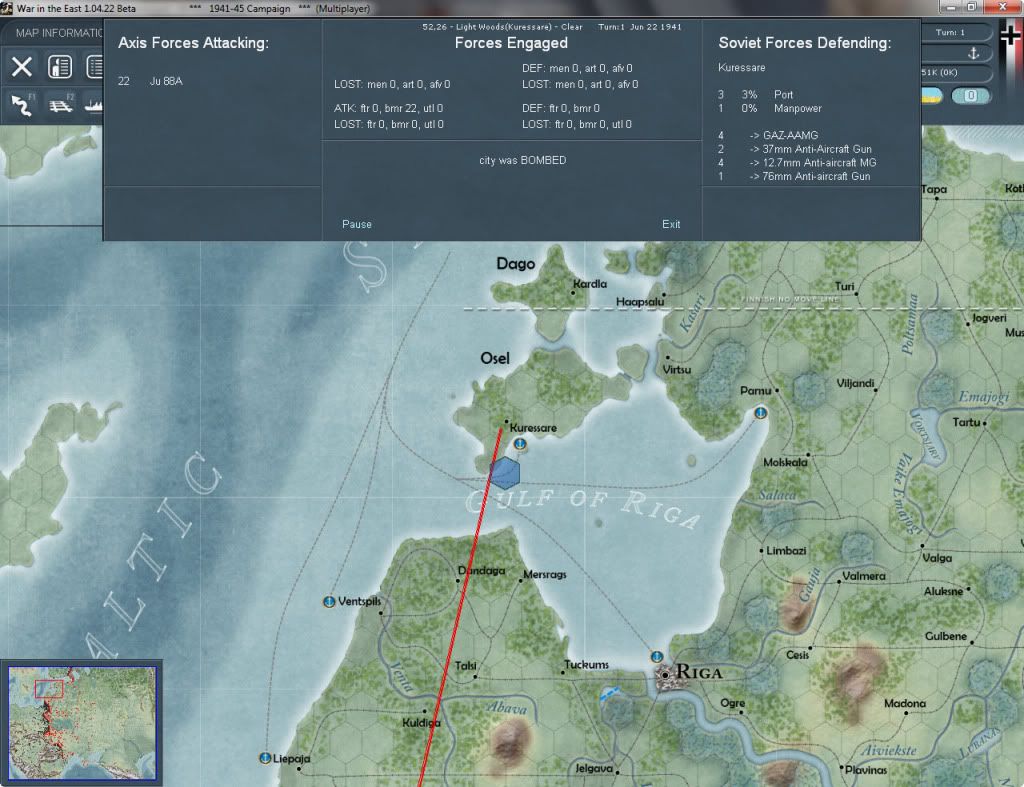Click the port anchor icon near Kuressare

(x=520, y=444)
